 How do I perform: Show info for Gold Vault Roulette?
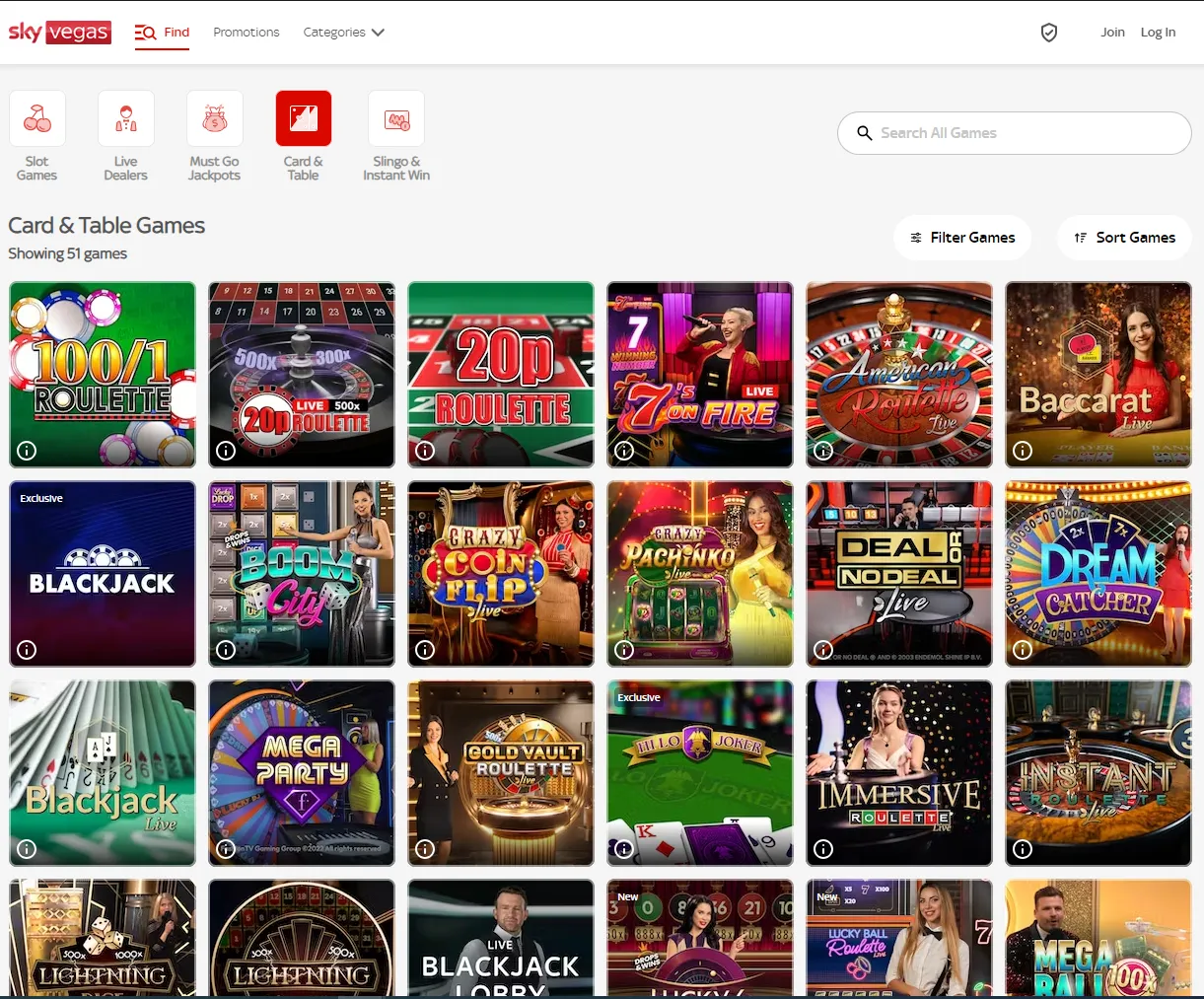coord(425,849)
